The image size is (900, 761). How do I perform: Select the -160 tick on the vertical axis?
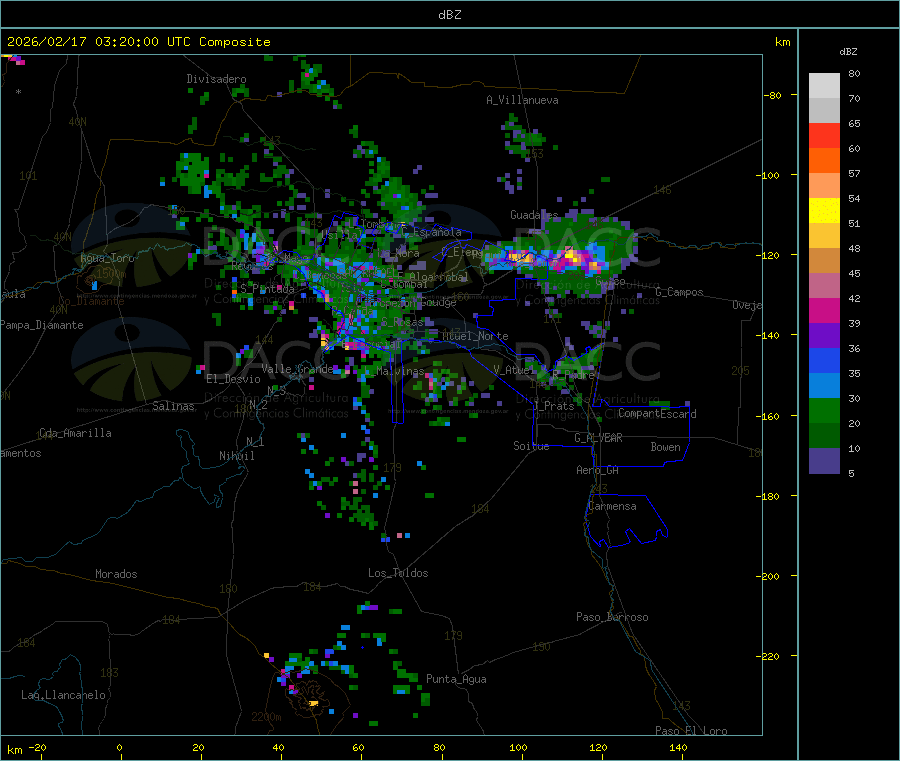tap(770, 416)
